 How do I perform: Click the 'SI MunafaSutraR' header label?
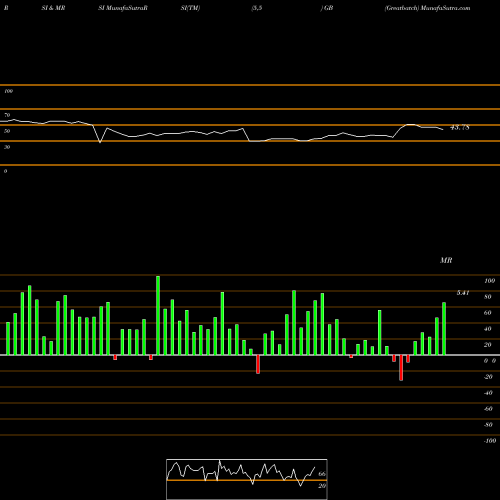(123, 8)
